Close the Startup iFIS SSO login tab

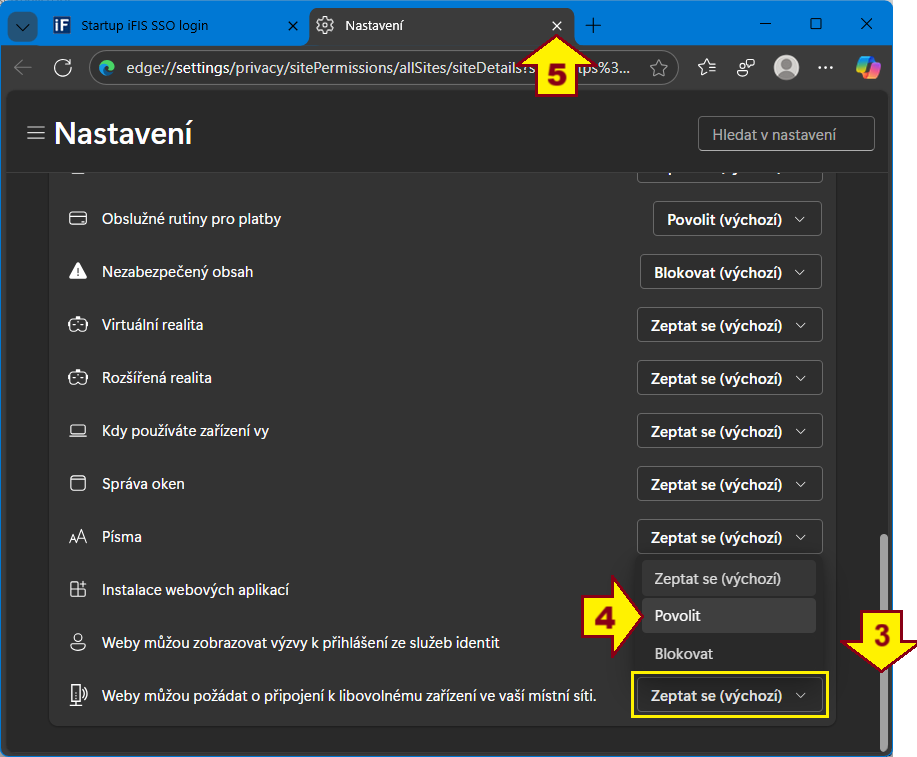[293, 26]
